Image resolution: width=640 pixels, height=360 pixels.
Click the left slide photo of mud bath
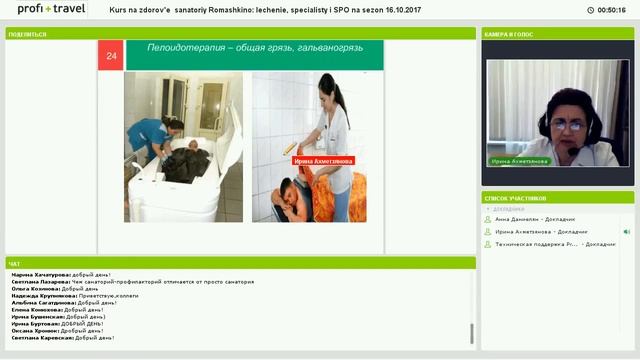coord(183,147)
